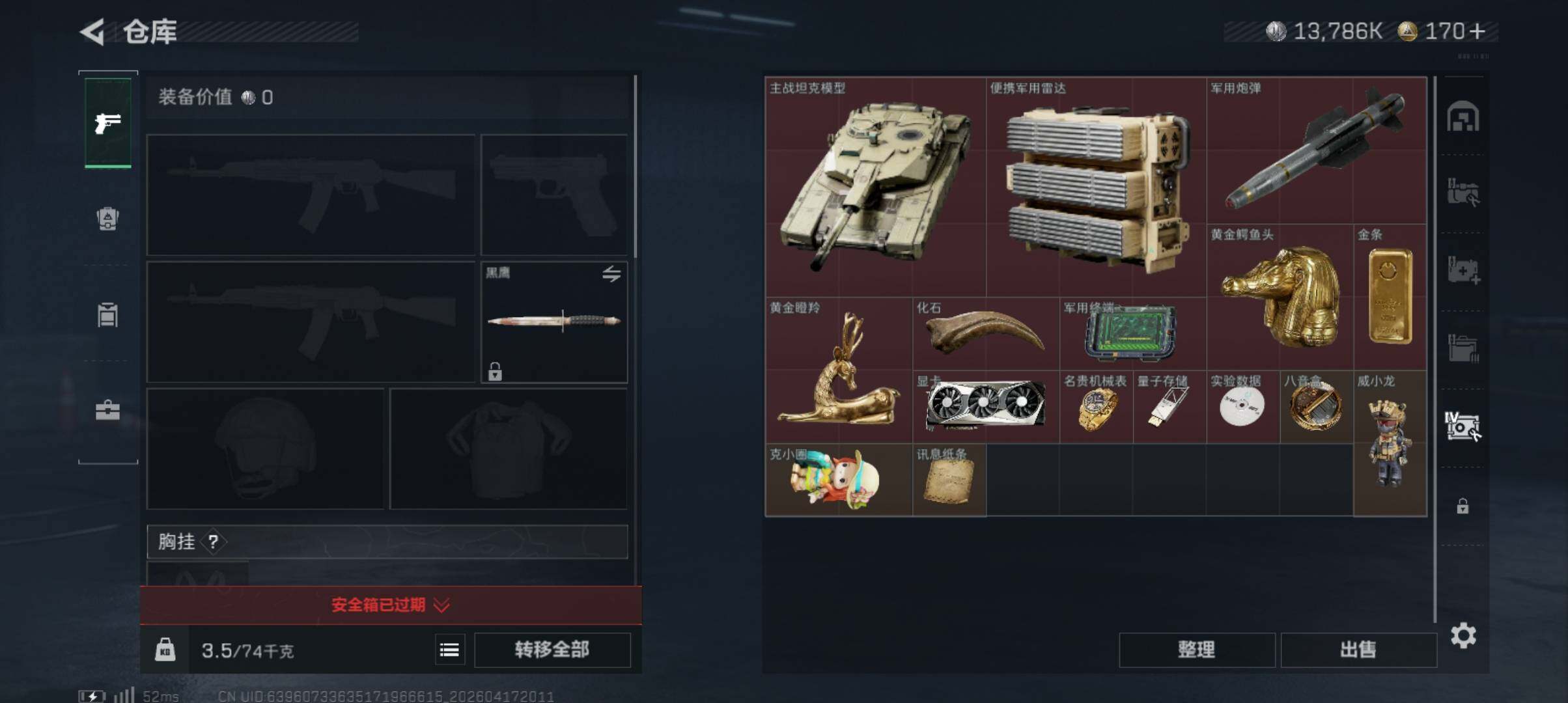Open the backpack tab in left sidebar
Screen dimensions: 1568x703
[107, 219]
